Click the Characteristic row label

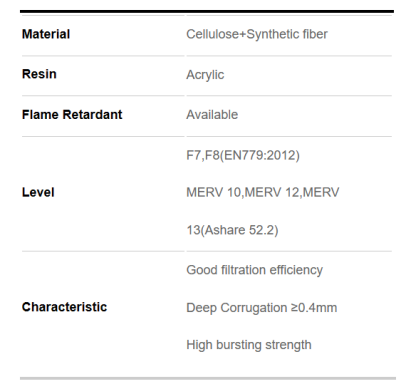coord(64,307)
